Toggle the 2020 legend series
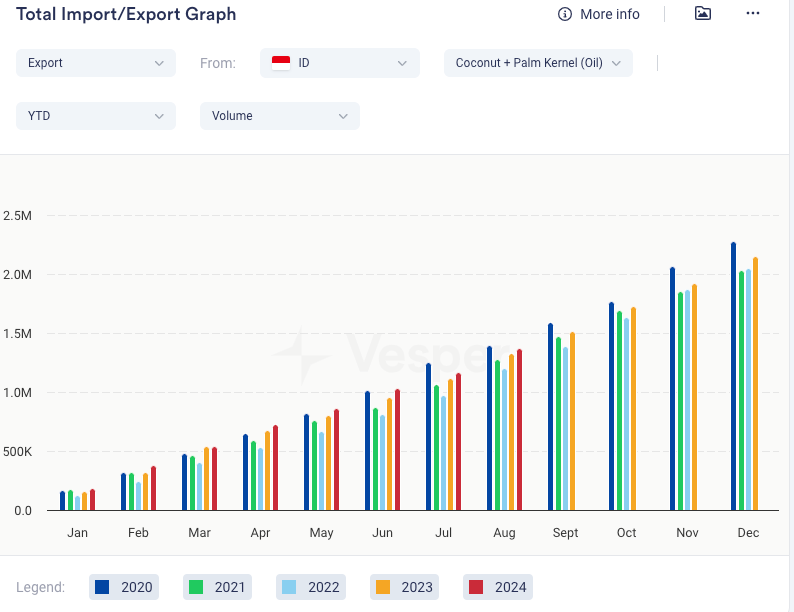Screen dimensions: 794x612 click(x=124, y=587)
